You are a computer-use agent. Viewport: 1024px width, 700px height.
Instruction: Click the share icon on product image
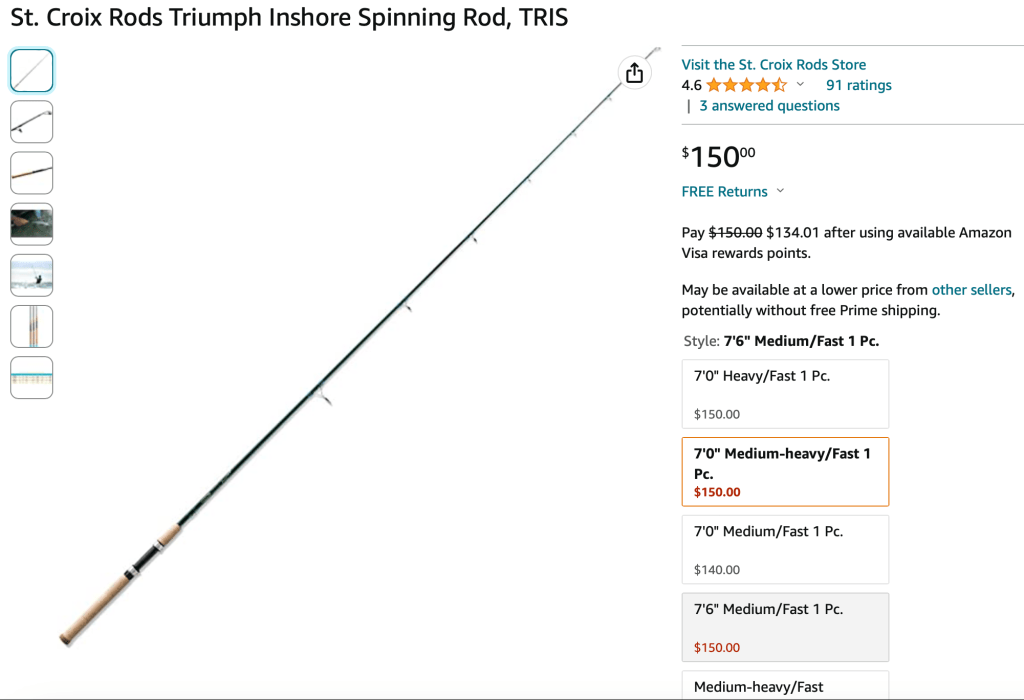click(x=634, y=73)
